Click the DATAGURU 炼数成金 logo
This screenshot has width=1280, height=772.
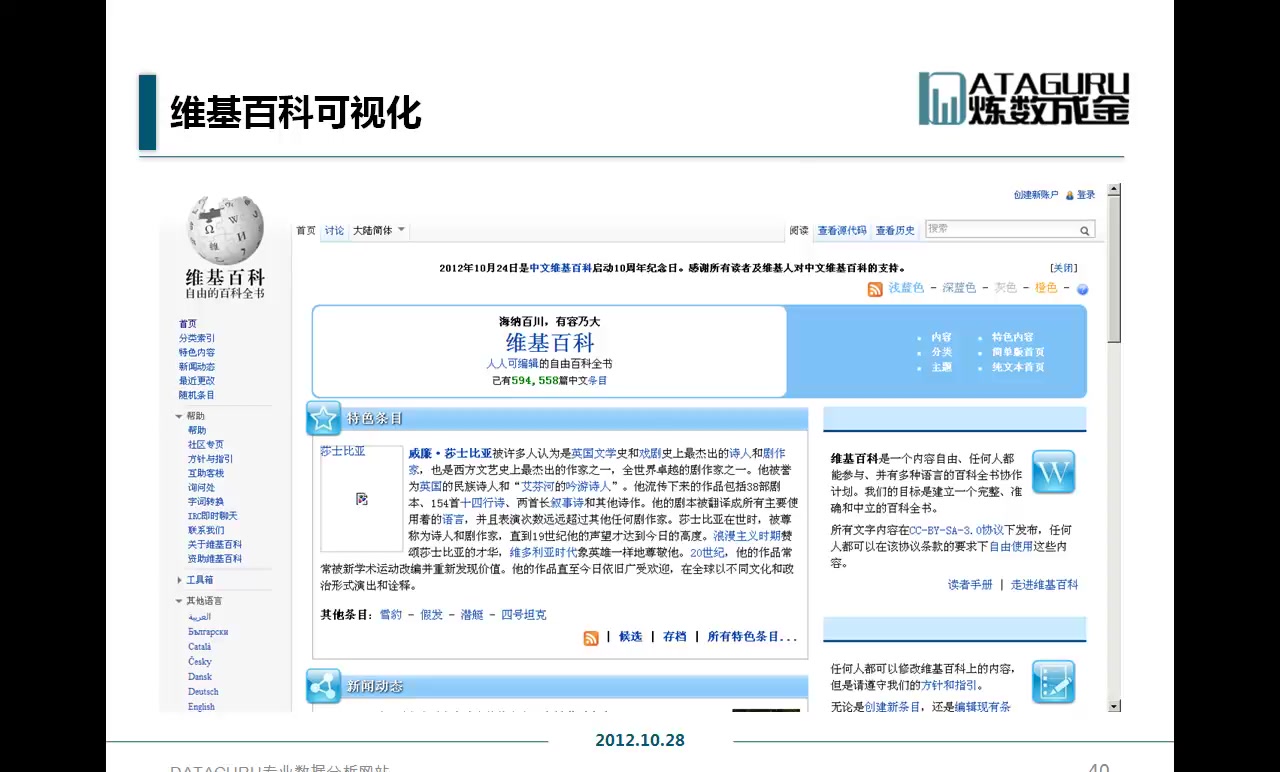tap(1024, 98)
